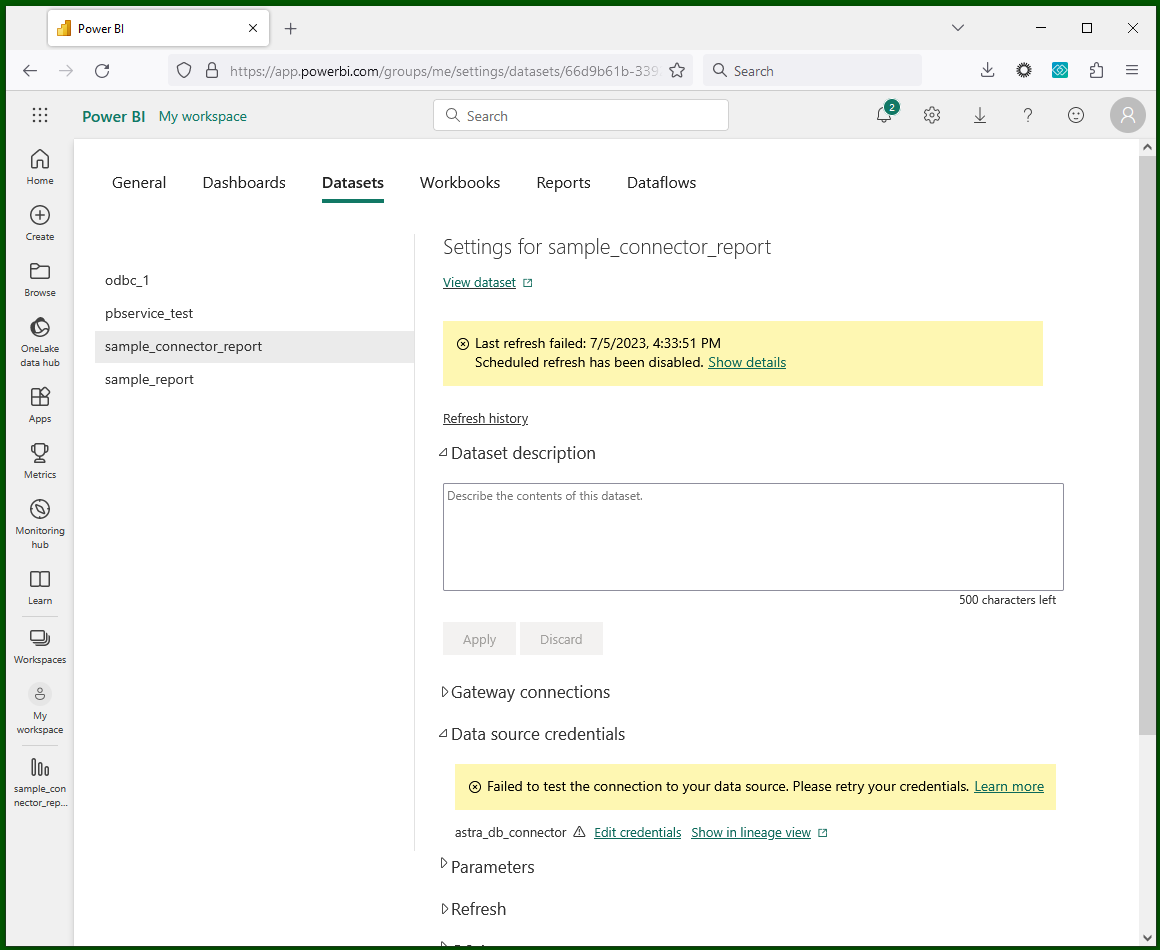Select the odbc_1 dataset

[254, 280]
